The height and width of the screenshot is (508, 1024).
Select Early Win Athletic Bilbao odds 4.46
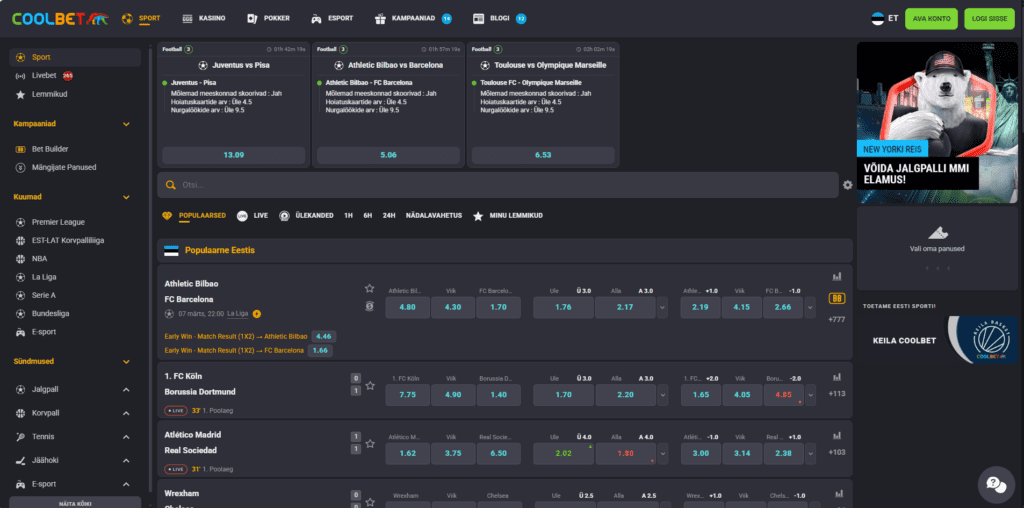coord(324,337)
